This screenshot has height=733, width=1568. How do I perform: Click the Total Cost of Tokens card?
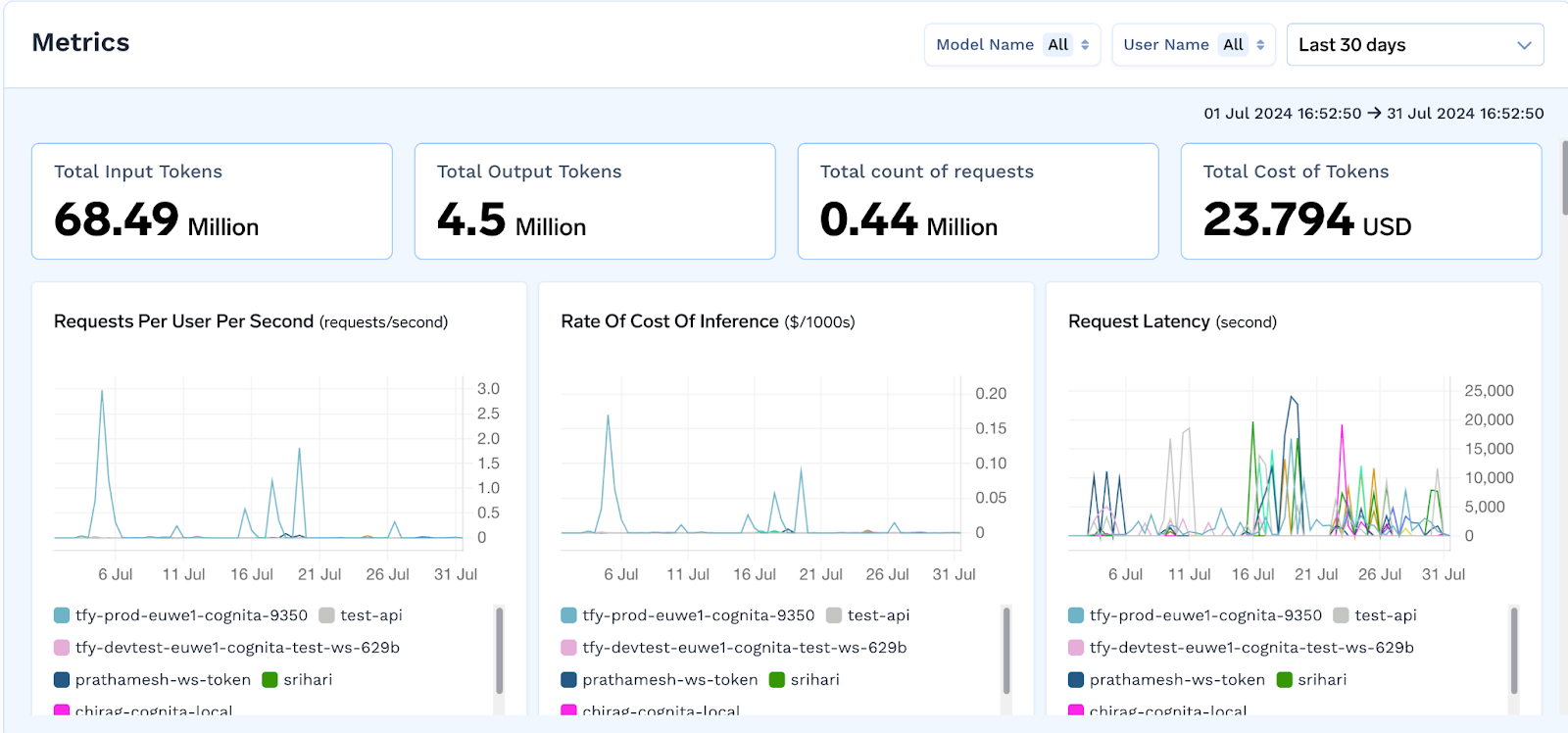click(x=1361, y=201)
